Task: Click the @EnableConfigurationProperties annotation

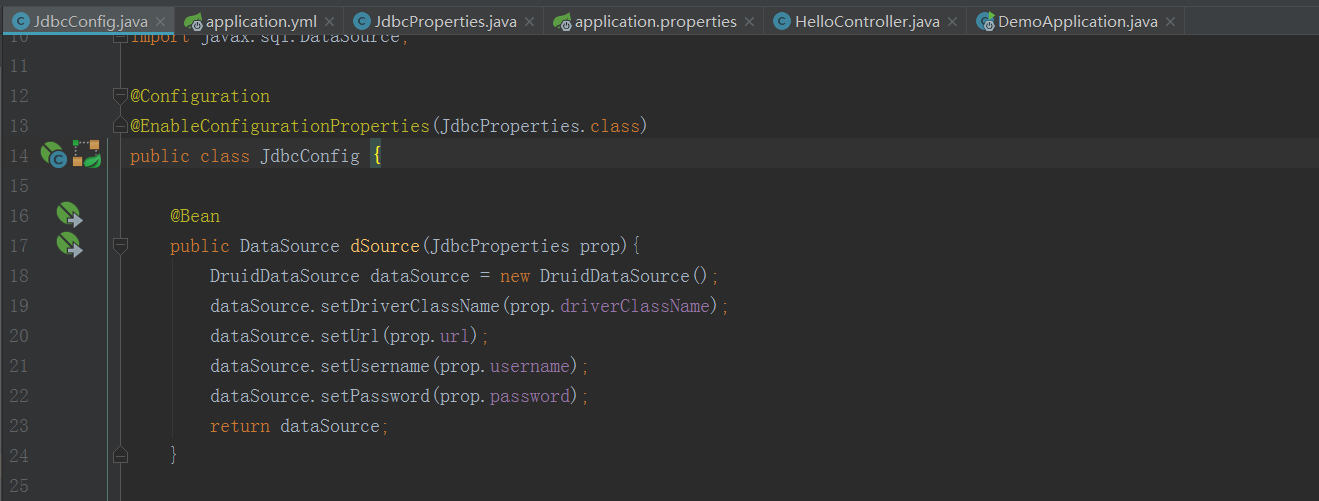Action: [280, 126]
